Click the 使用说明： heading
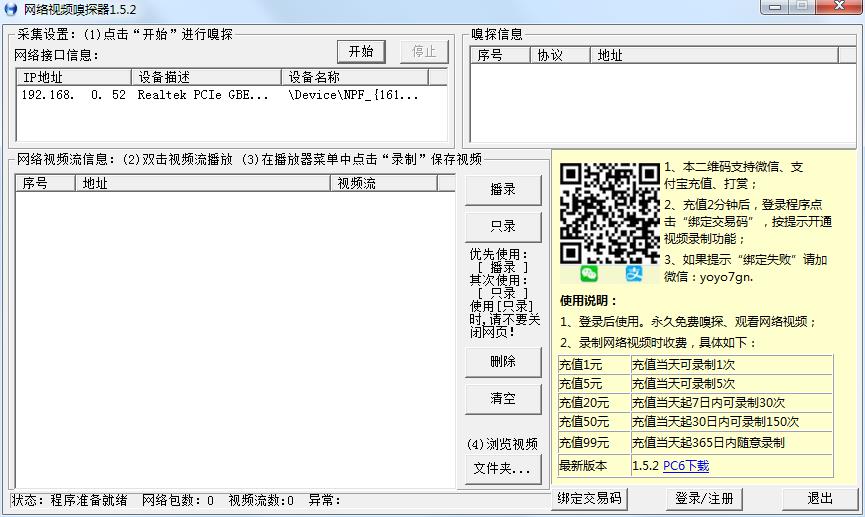 point(588,301)
